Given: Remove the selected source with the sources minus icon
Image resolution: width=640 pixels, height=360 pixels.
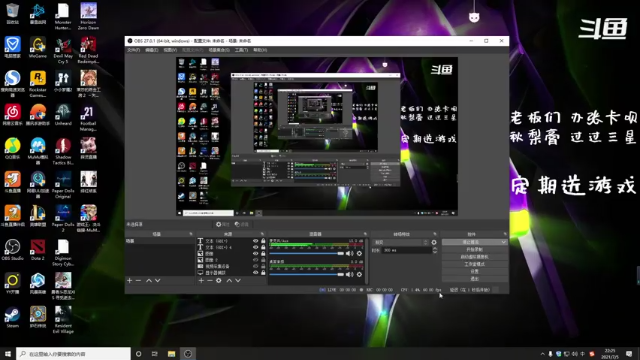Looking at the screenshot, I should click(210, 280).
